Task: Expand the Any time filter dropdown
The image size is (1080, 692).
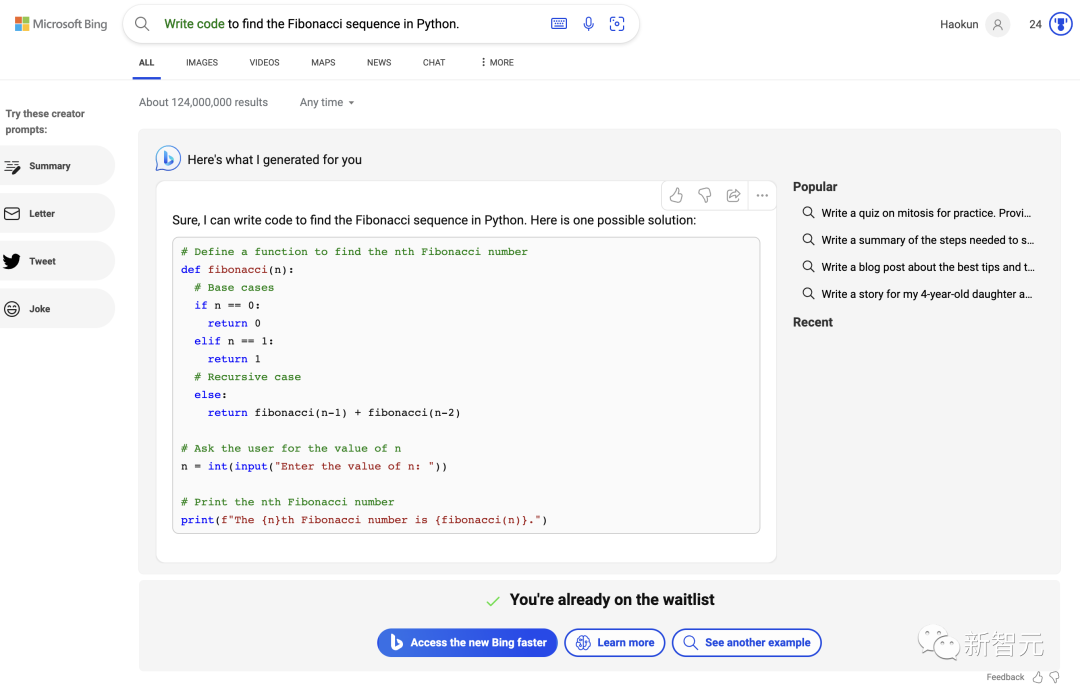Action: click(327, 102)
